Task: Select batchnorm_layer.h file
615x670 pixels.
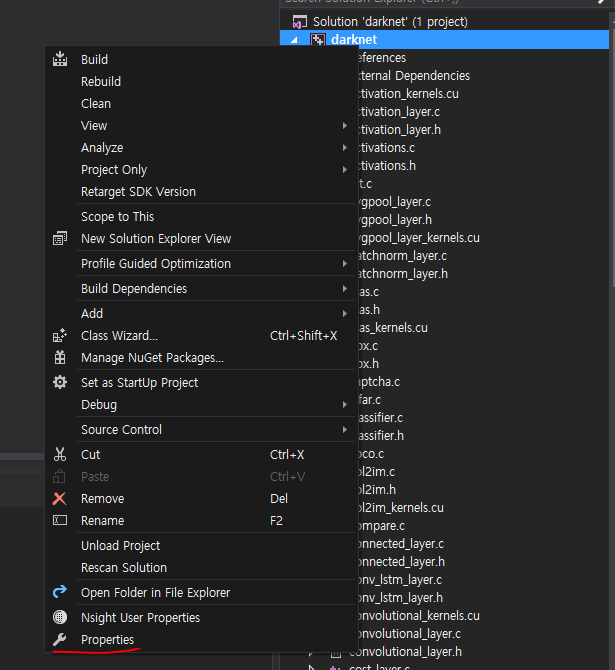Action: (x=403, y=273)
